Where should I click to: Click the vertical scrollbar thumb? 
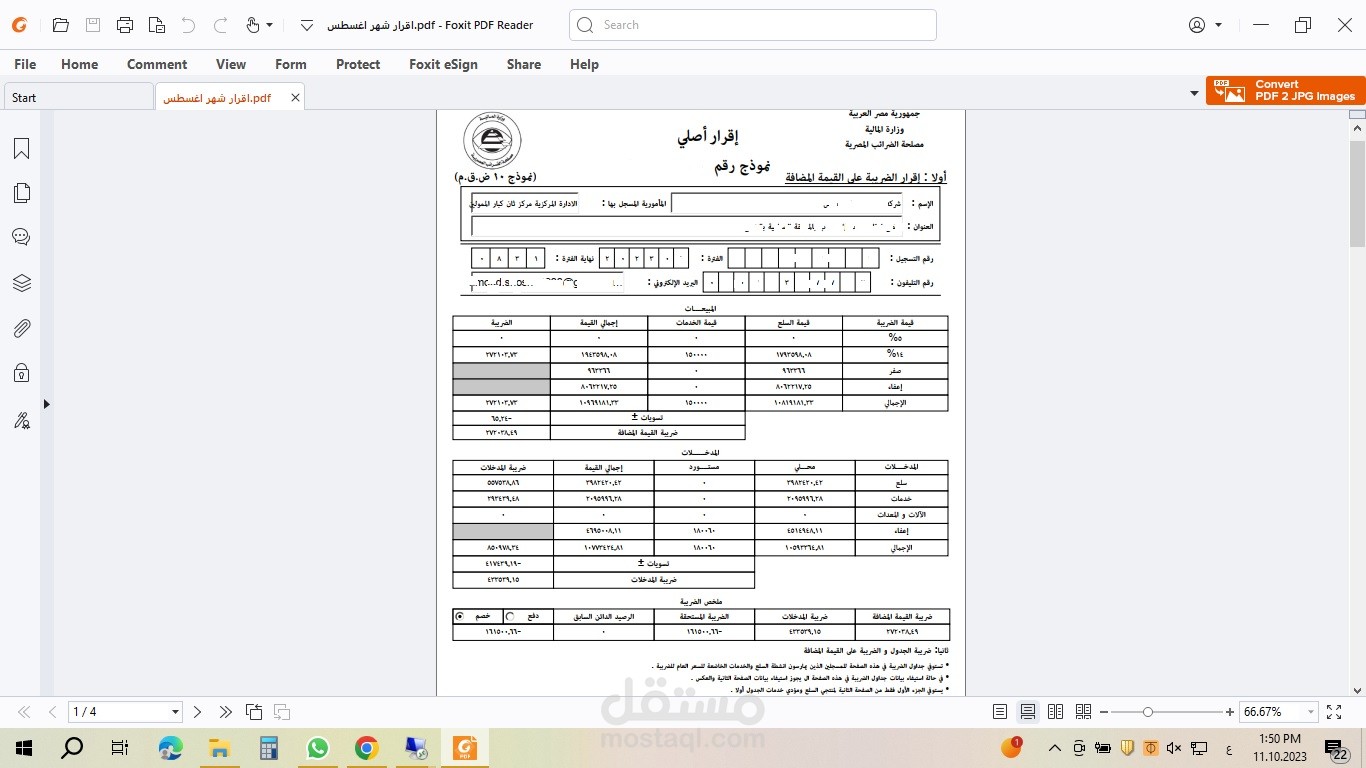coord(1357,194)
